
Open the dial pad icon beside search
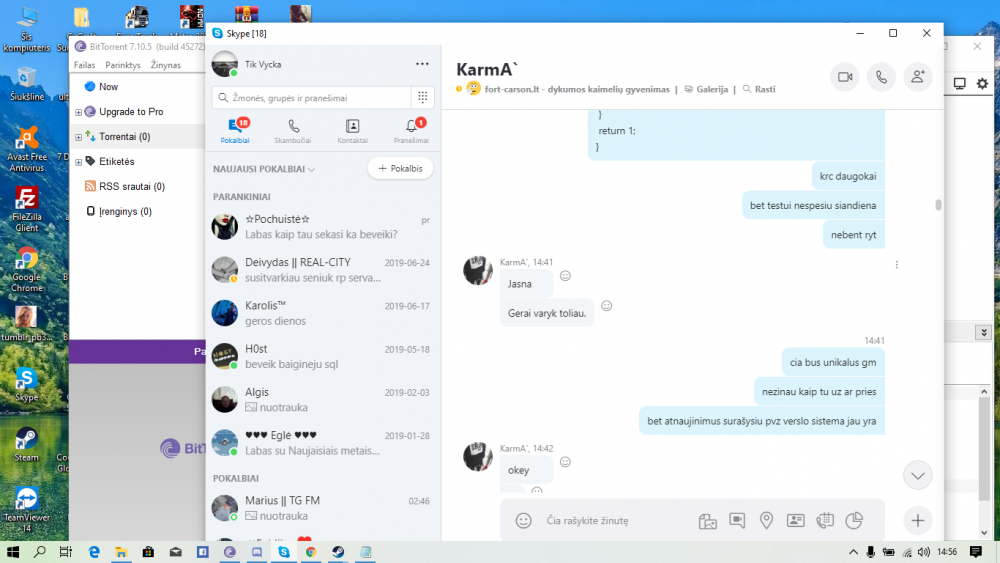click(x=423, y=97)
